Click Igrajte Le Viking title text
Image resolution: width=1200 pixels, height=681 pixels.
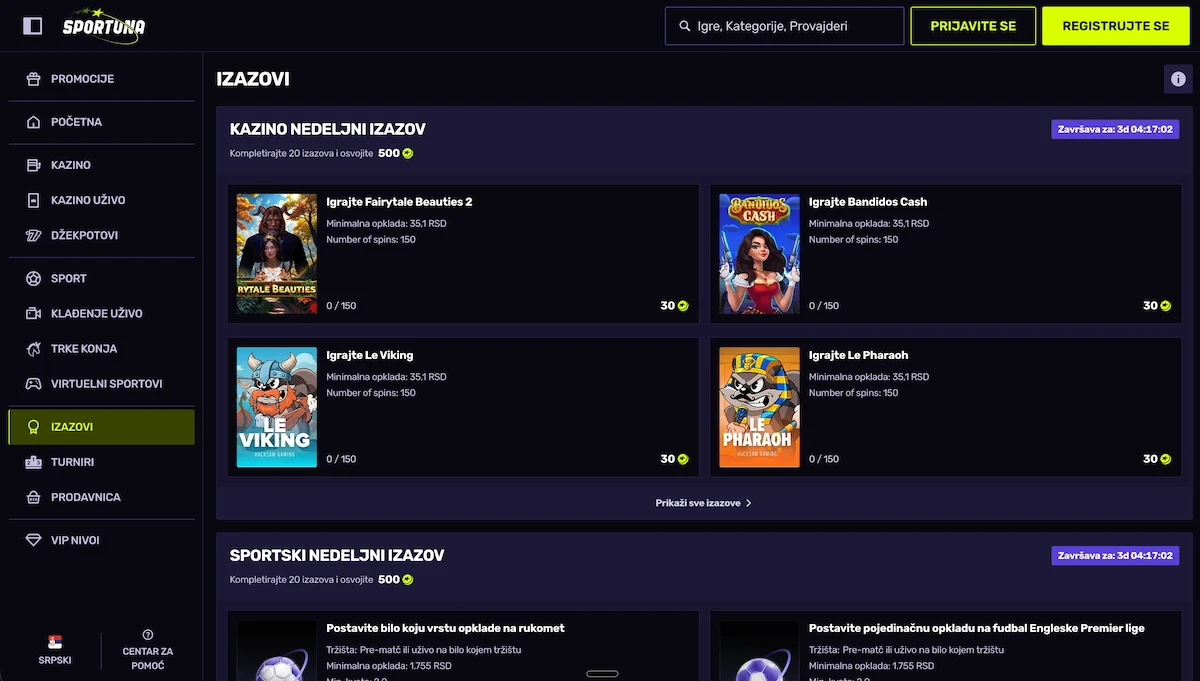370,355
